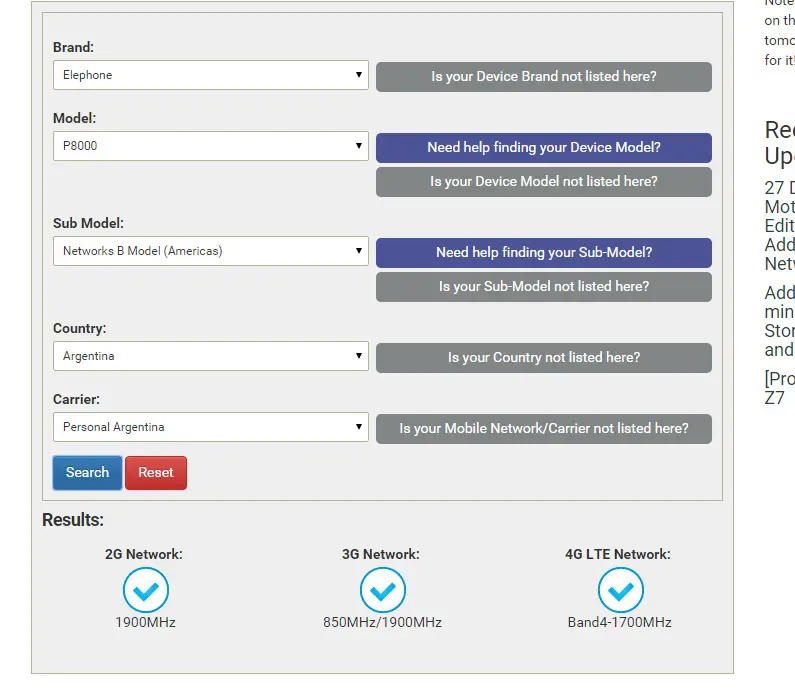This screenshot has height=689, width=795.
Task: Open the Model dropdown showing P8000
Action: [210, 146]
